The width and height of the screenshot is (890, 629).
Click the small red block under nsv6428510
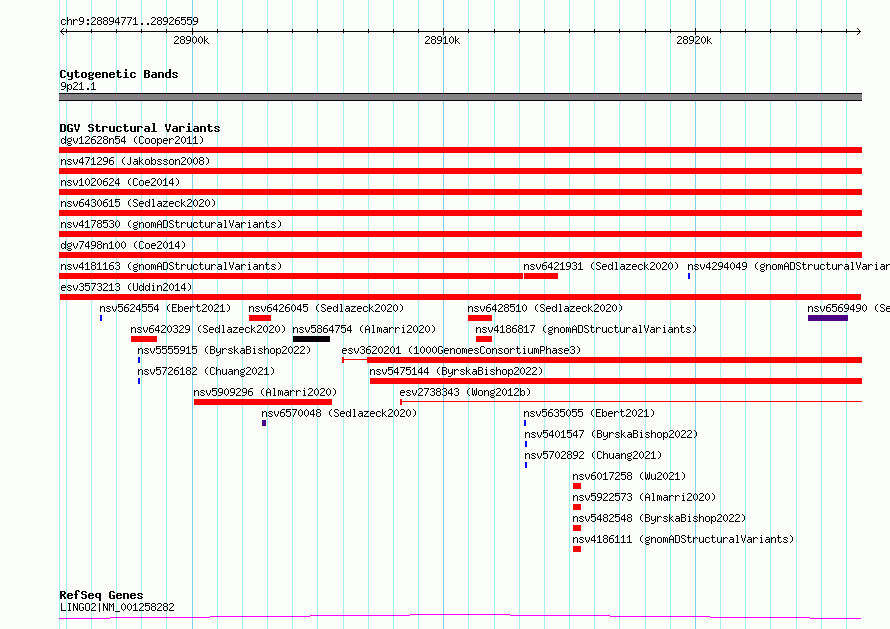point(480,318)
